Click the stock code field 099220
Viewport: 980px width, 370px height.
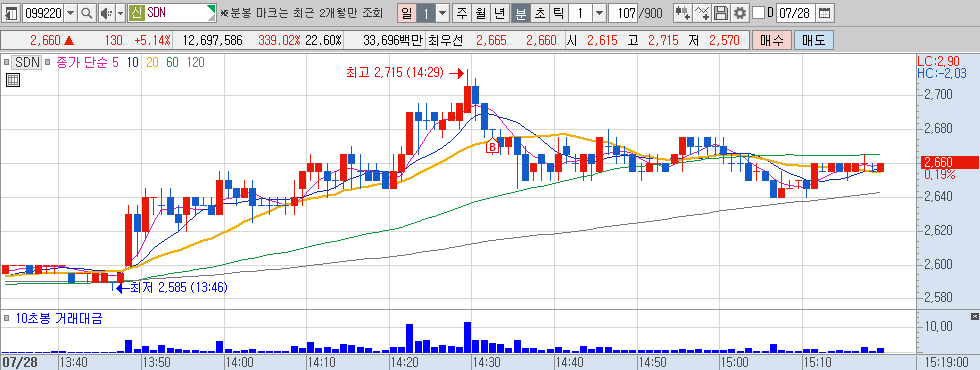point(42,12)
